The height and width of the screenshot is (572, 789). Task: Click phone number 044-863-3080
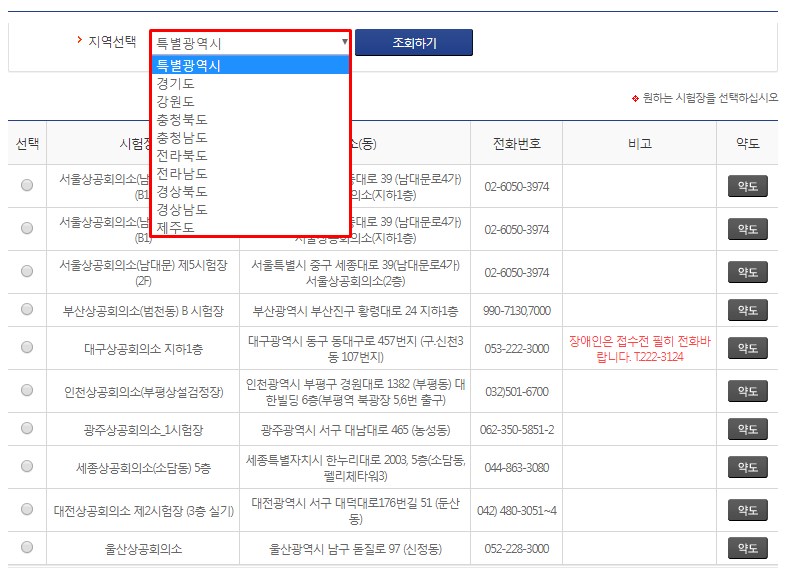tap(517, 467)
